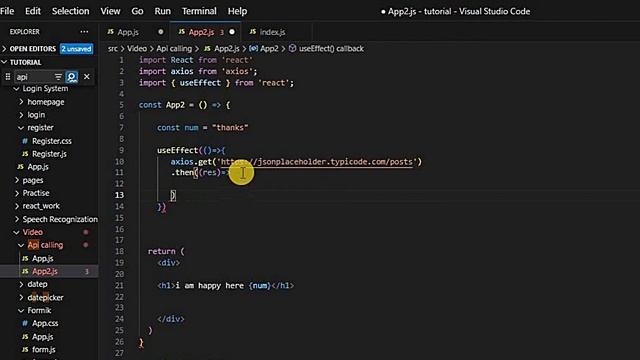This screenshot has width=640, height=360.
Task: Click the 'return (' statement line
Action: coord(166,251)
